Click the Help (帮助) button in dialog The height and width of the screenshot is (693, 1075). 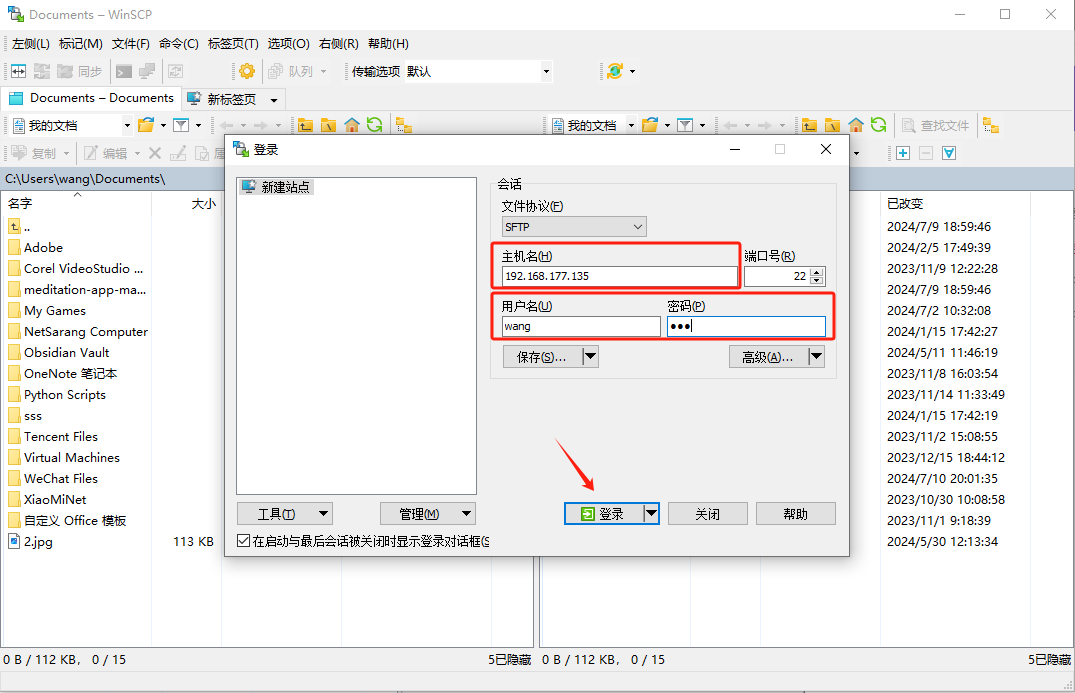click(x=795, y=513)
